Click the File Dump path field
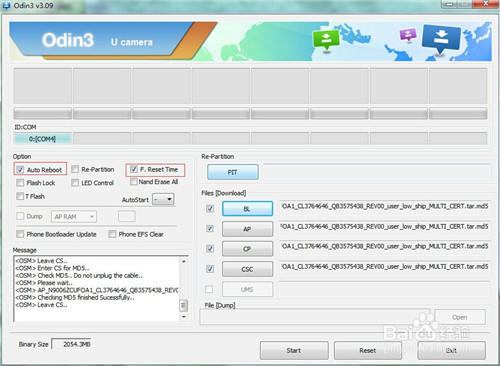Viewport: 500px width, 366px height. click(x=316, y=317)
